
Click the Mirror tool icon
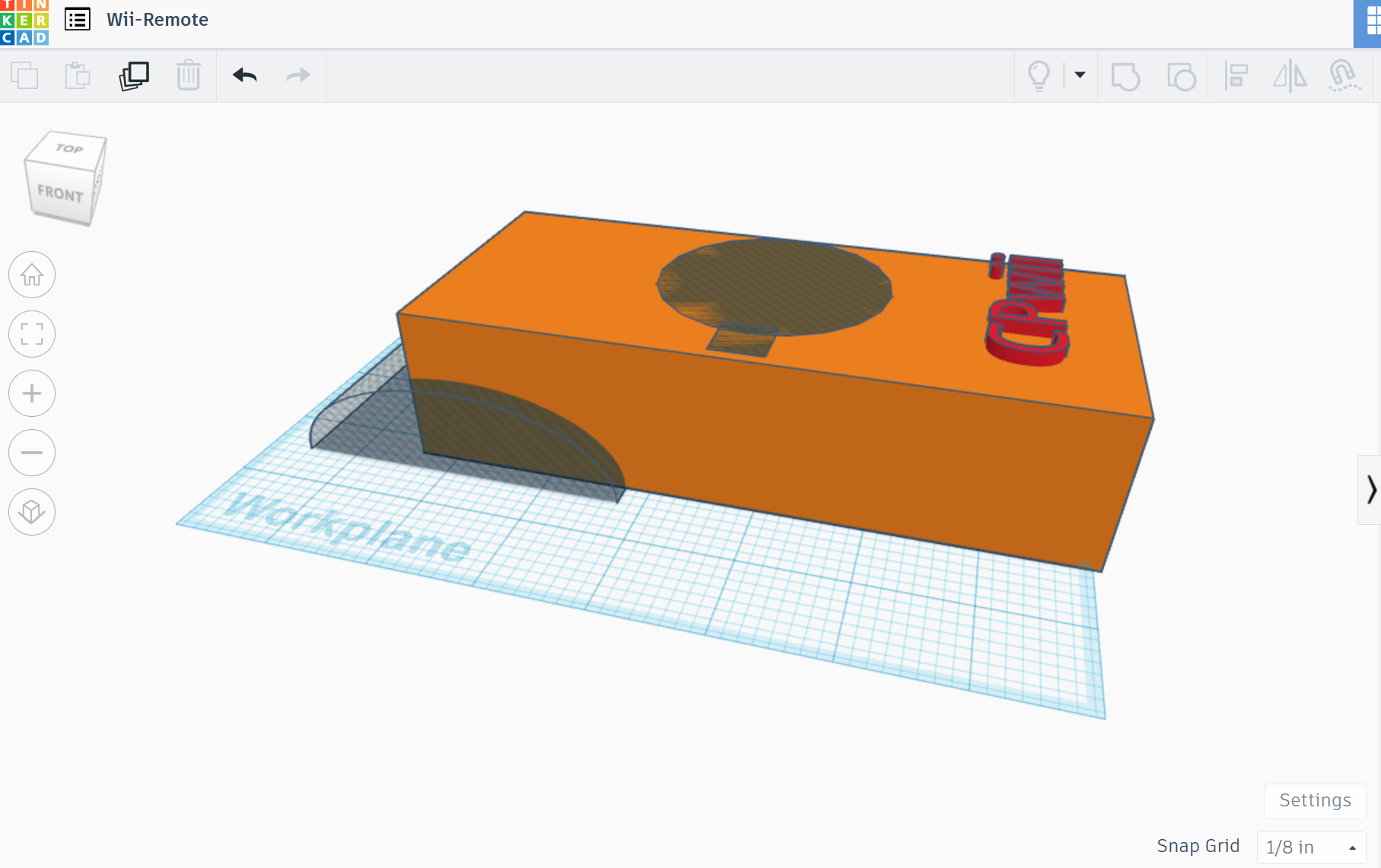tap(1290, 76)
